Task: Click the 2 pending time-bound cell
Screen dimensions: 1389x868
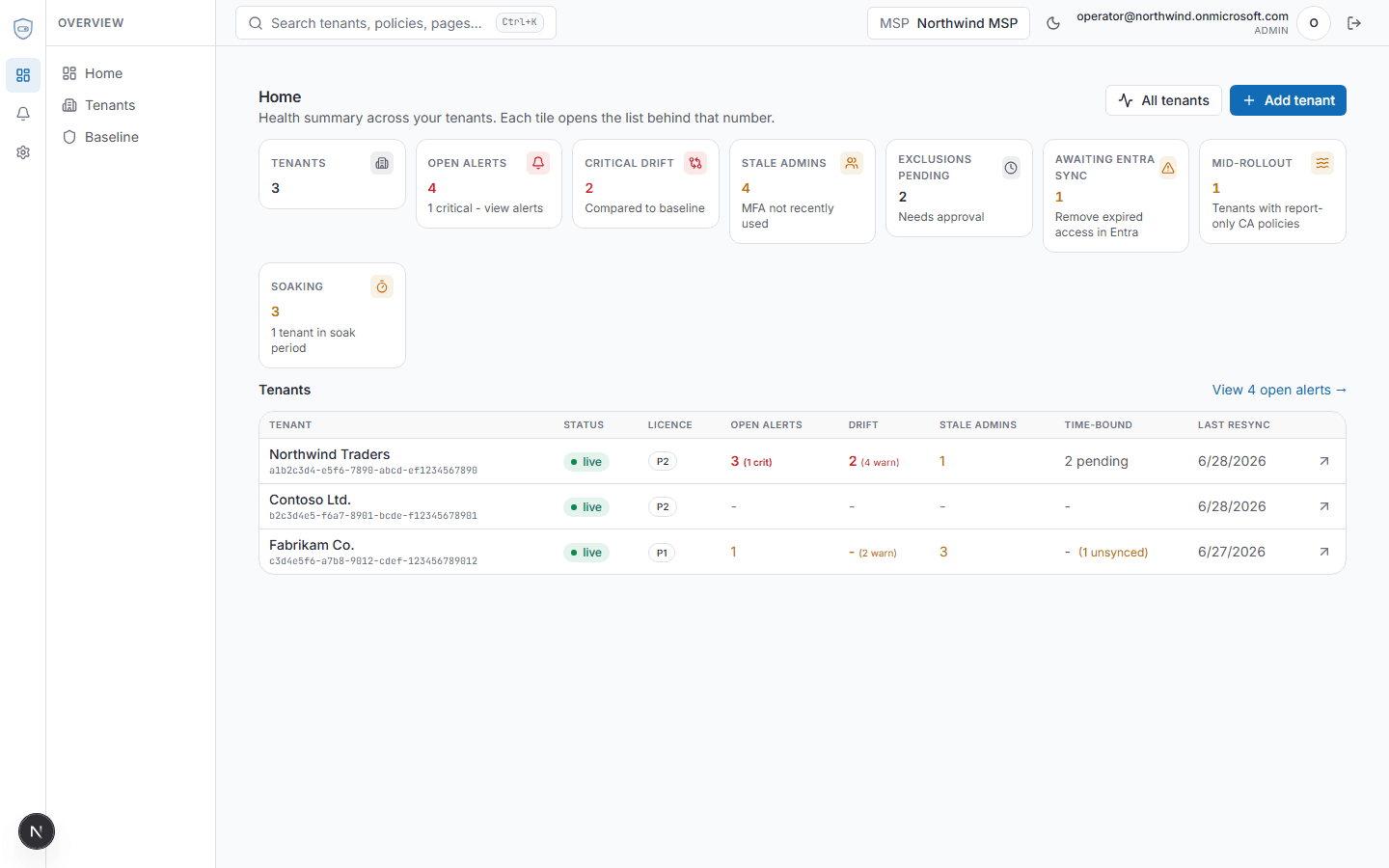Action: pos(1097,461)
